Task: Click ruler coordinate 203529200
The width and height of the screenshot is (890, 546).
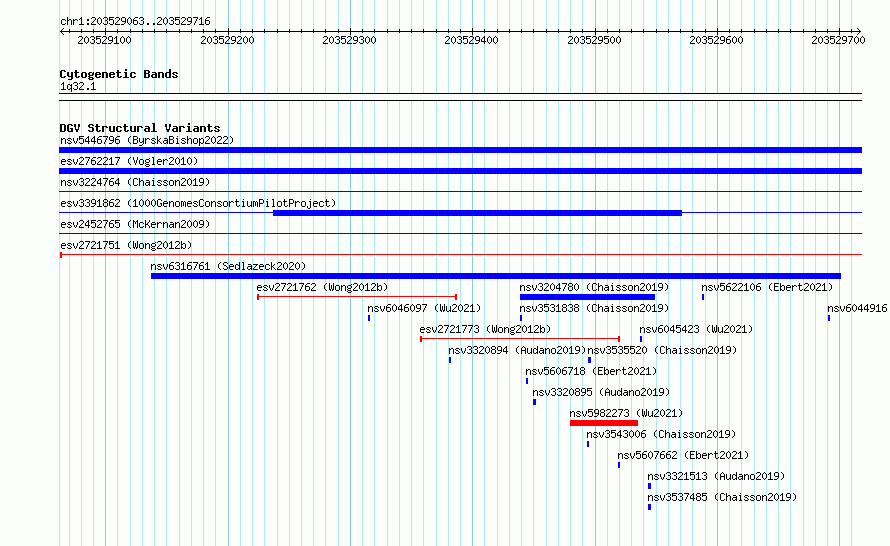Action: pyautogui.click(x=227, y=40)
